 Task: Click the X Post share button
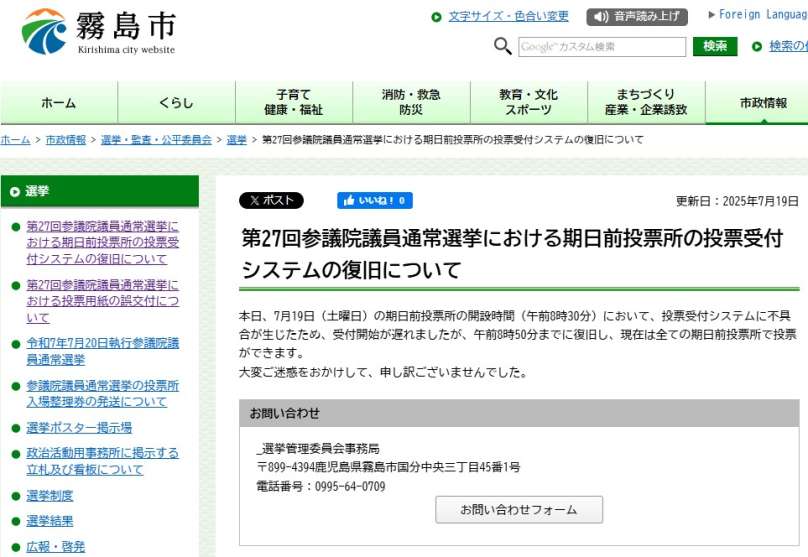point(272,200)
